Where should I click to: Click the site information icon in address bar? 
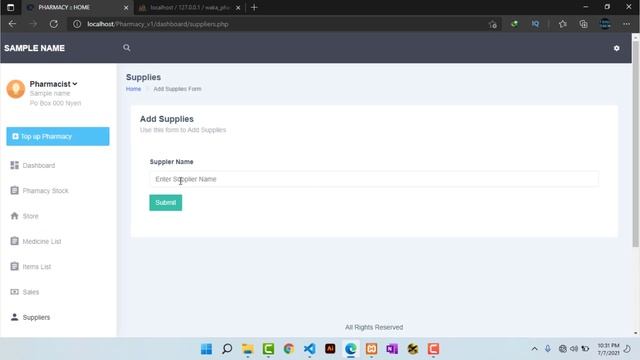[77, 24]
